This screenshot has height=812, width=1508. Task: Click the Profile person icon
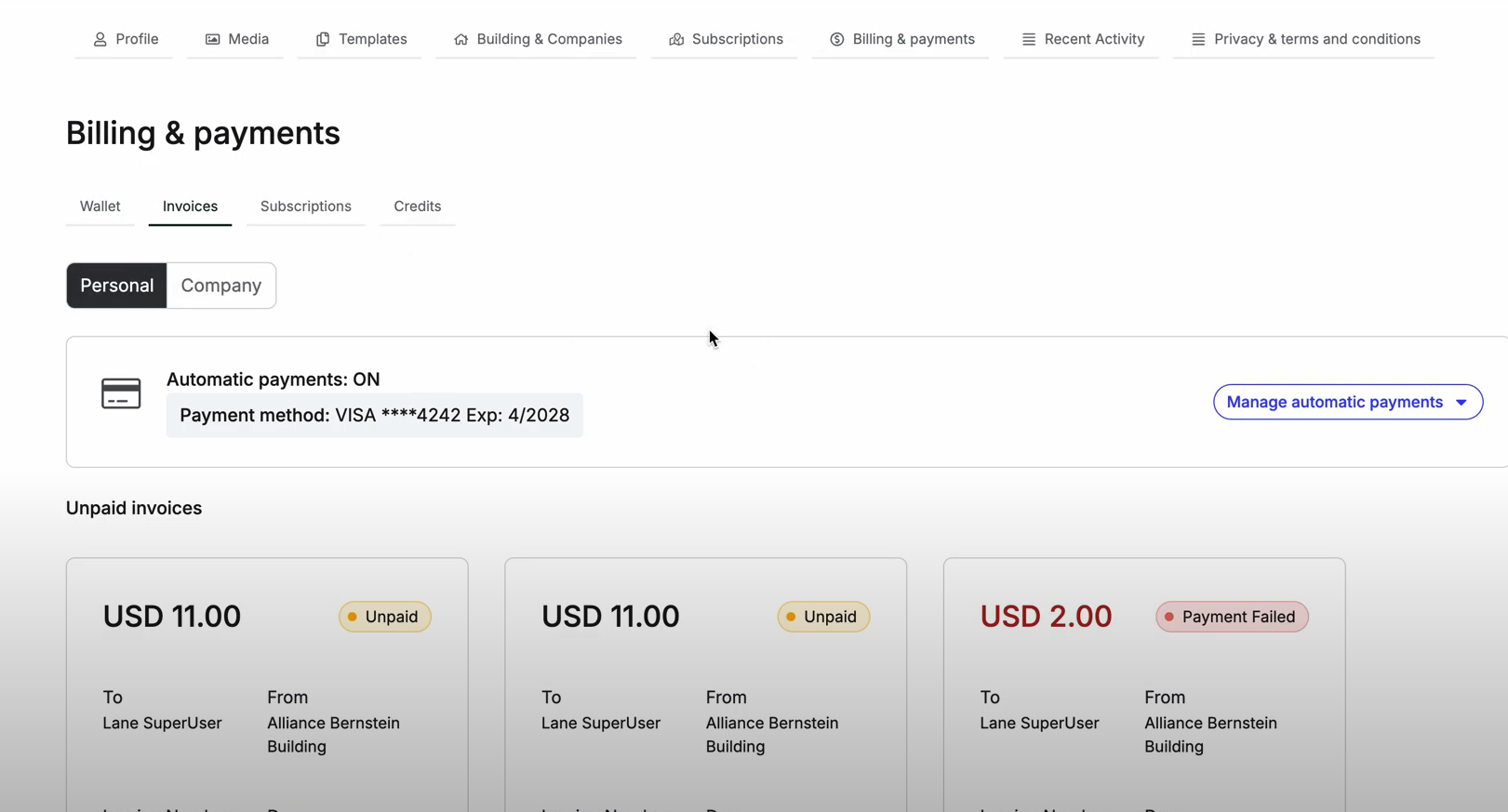pos(100,39)
